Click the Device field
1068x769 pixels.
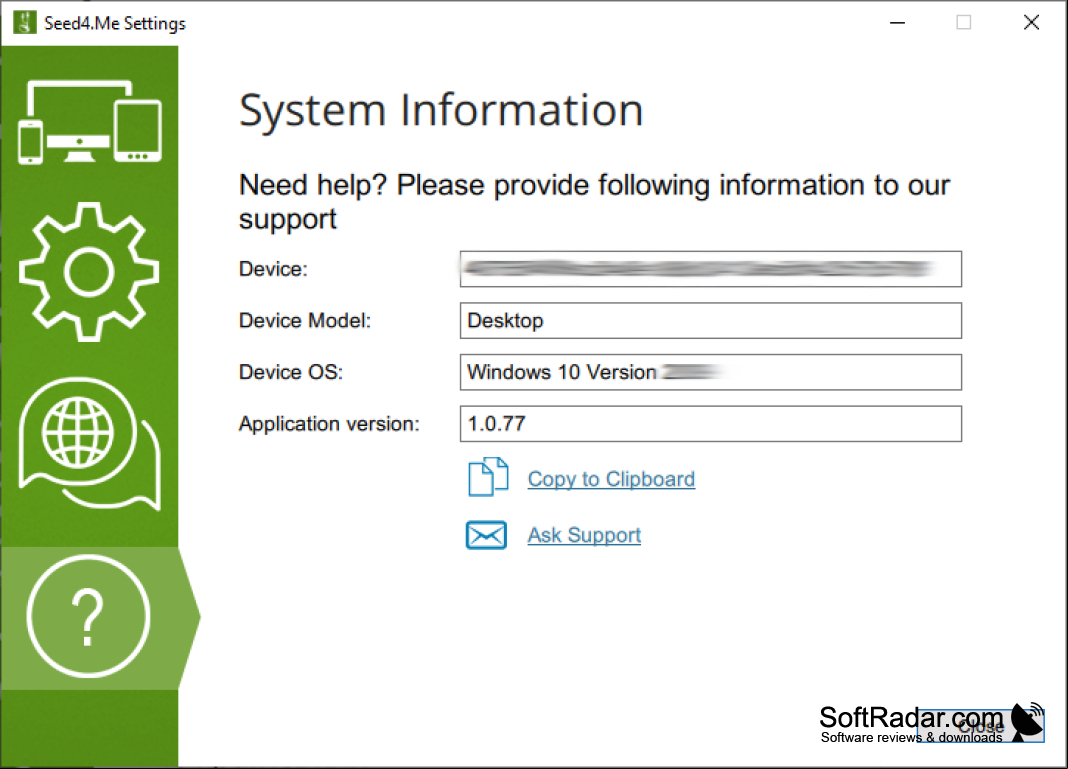(x=710, y=269)
